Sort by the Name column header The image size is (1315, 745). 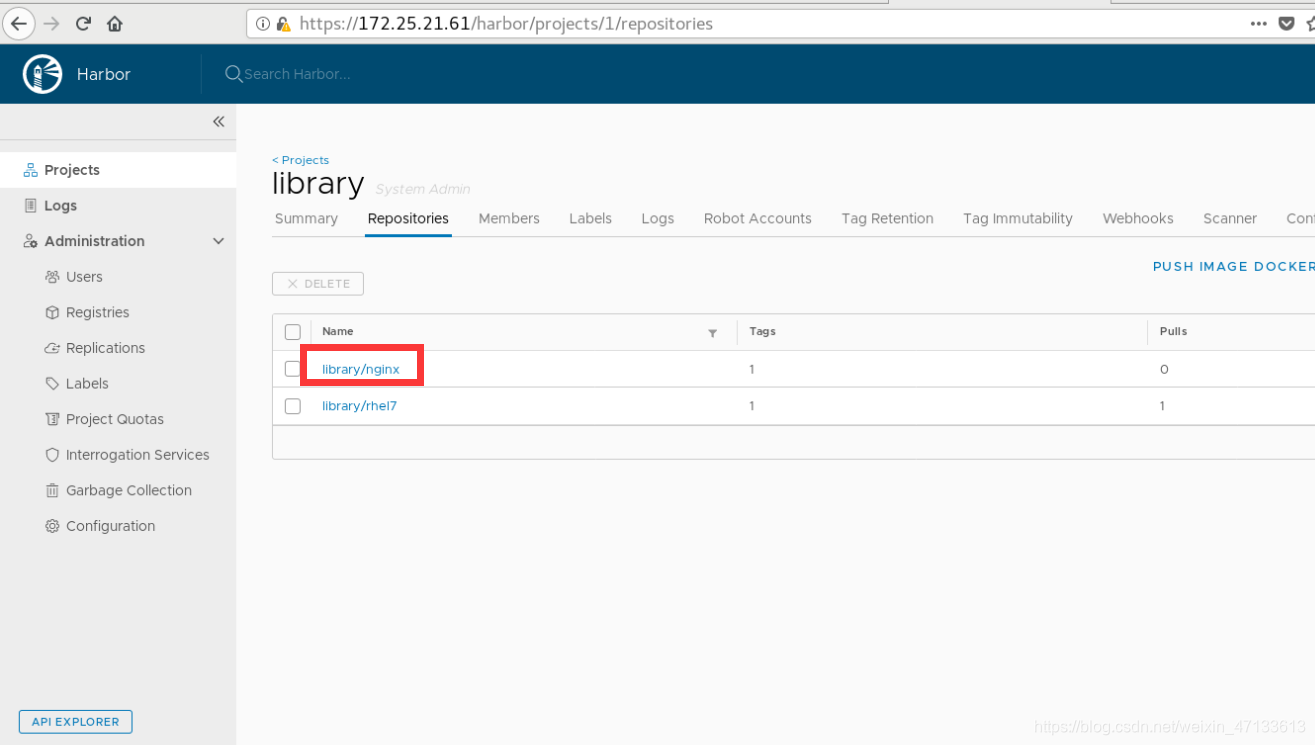click(x=338, y=331)
